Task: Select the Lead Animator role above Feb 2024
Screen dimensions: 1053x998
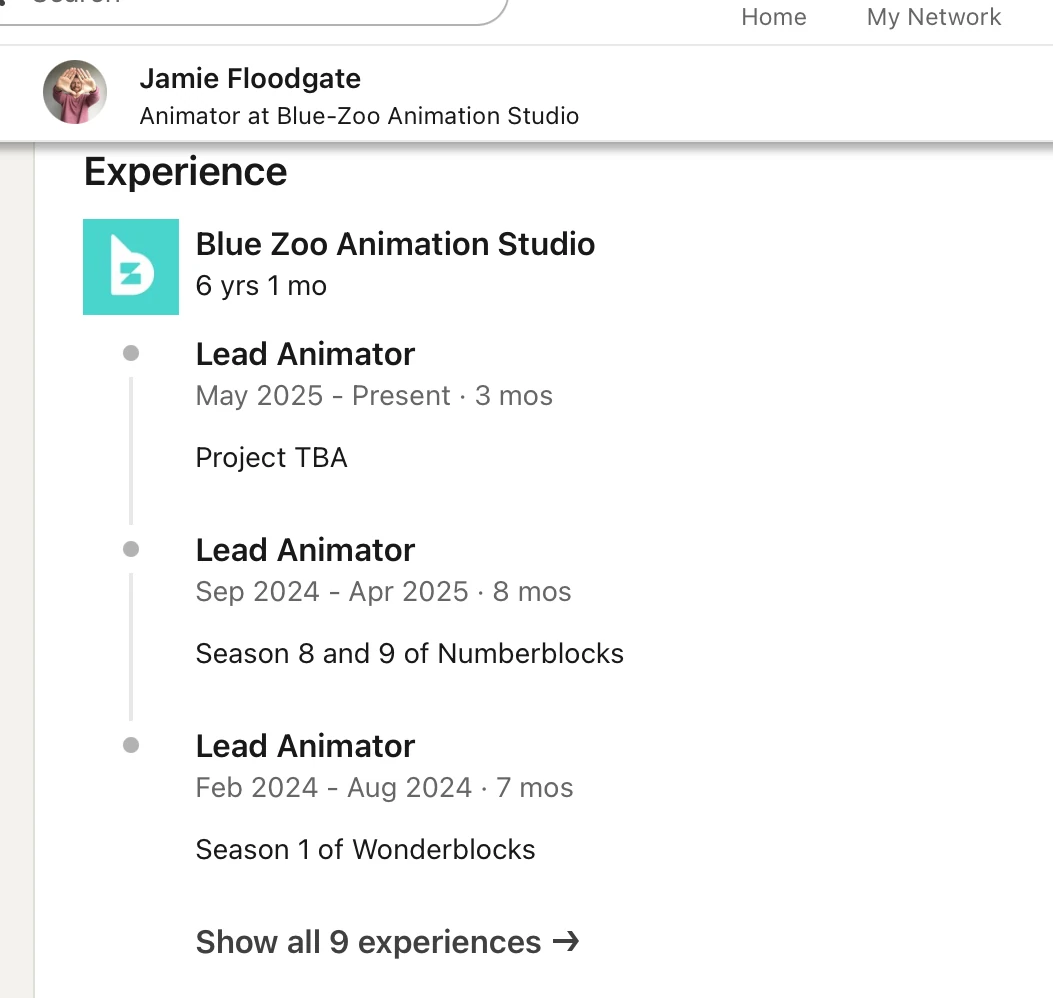Action: [x=305, y=746]
